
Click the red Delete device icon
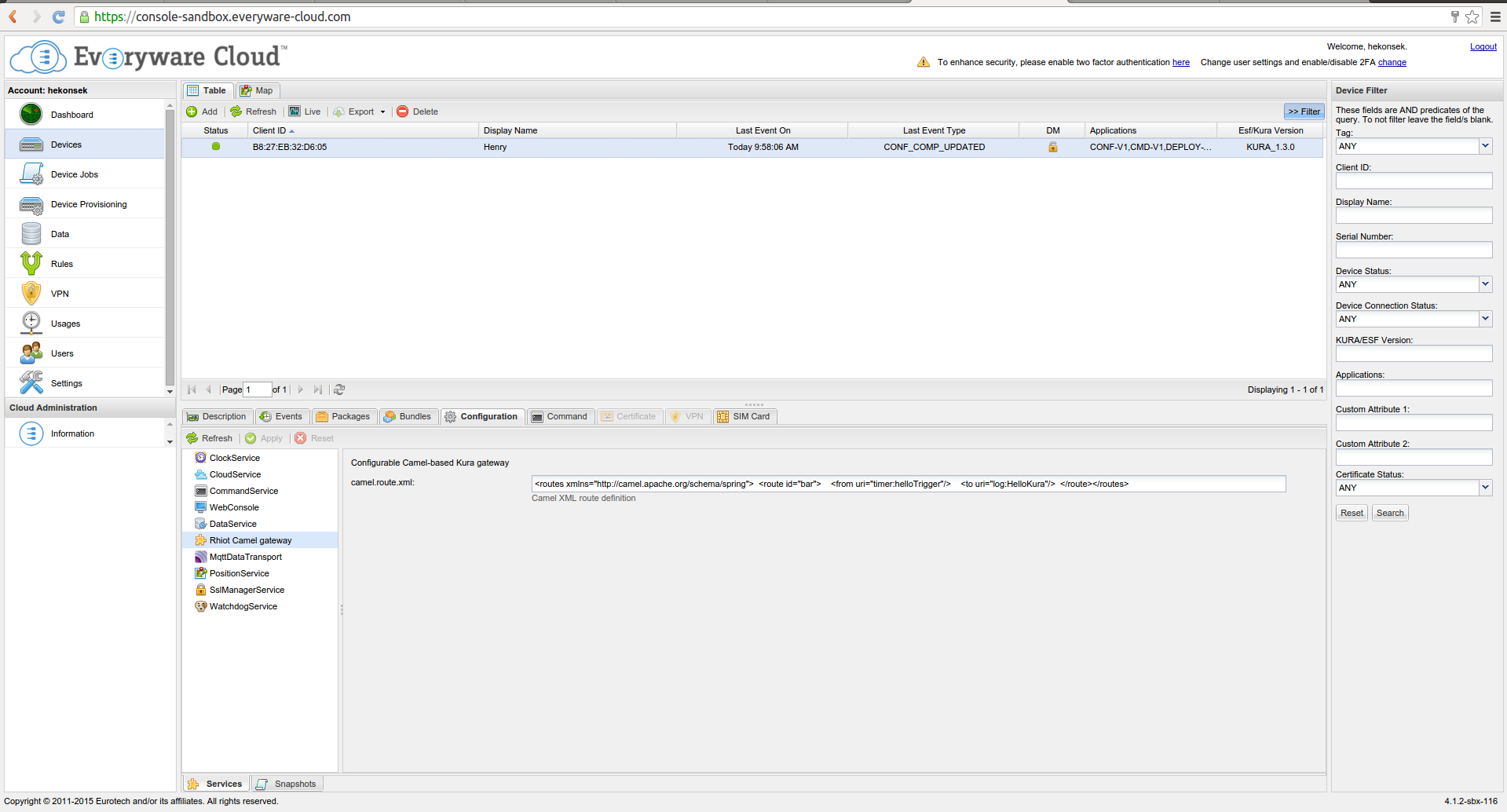(x=403, y=112)
